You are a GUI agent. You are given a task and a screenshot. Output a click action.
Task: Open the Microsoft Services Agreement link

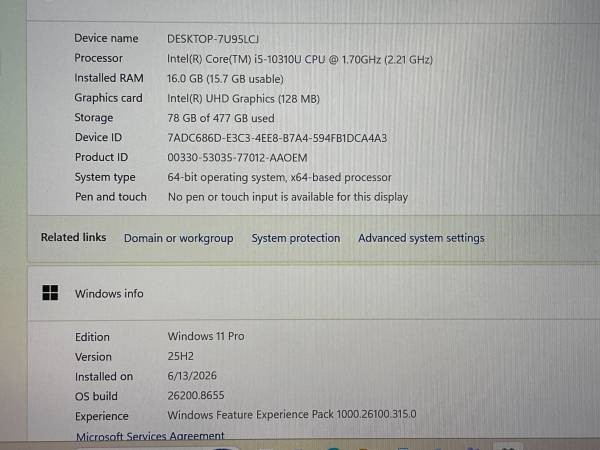(150, 436)
